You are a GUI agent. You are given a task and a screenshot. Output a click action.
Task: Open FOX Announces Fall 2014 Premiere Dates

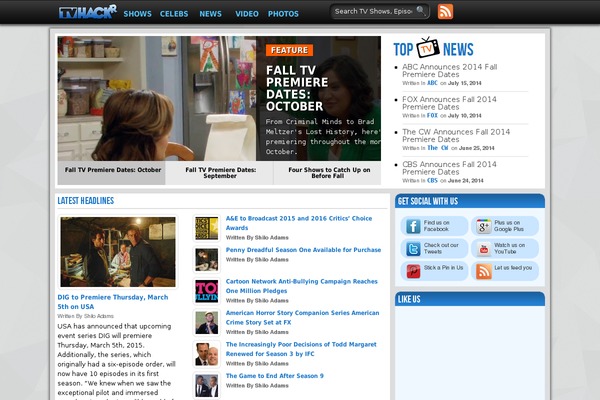tap(449, 103)
